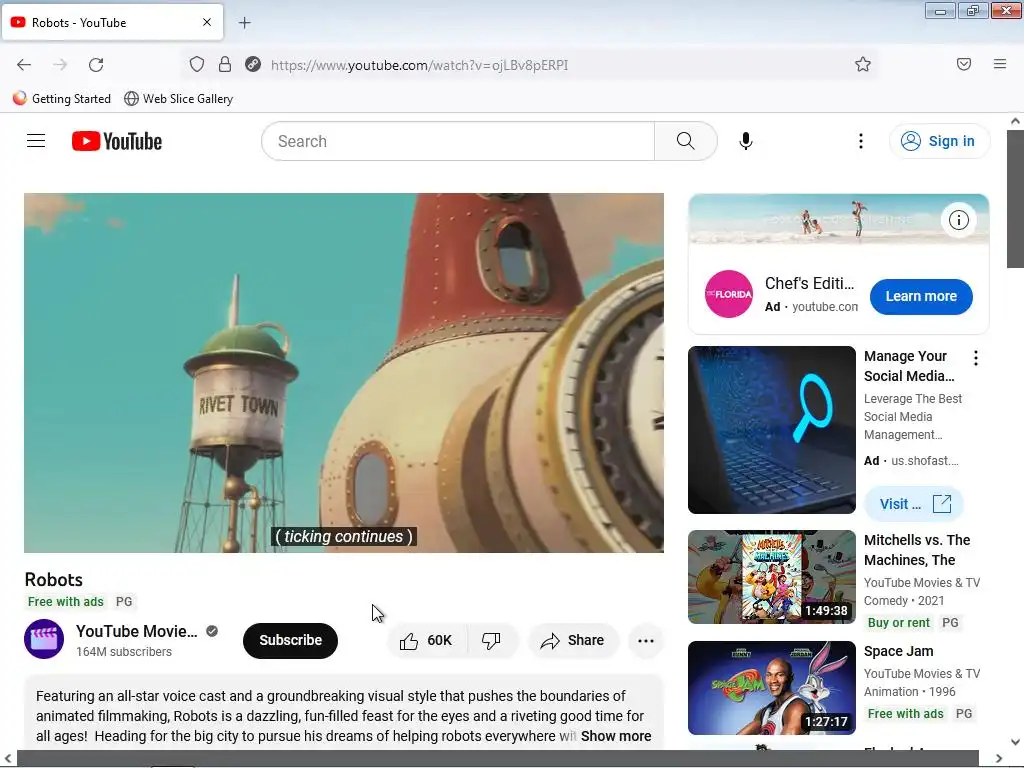Subscribe to YouTube Movies channel
The width and height of the screenshot is (1024, 768).
click(291, 641)
